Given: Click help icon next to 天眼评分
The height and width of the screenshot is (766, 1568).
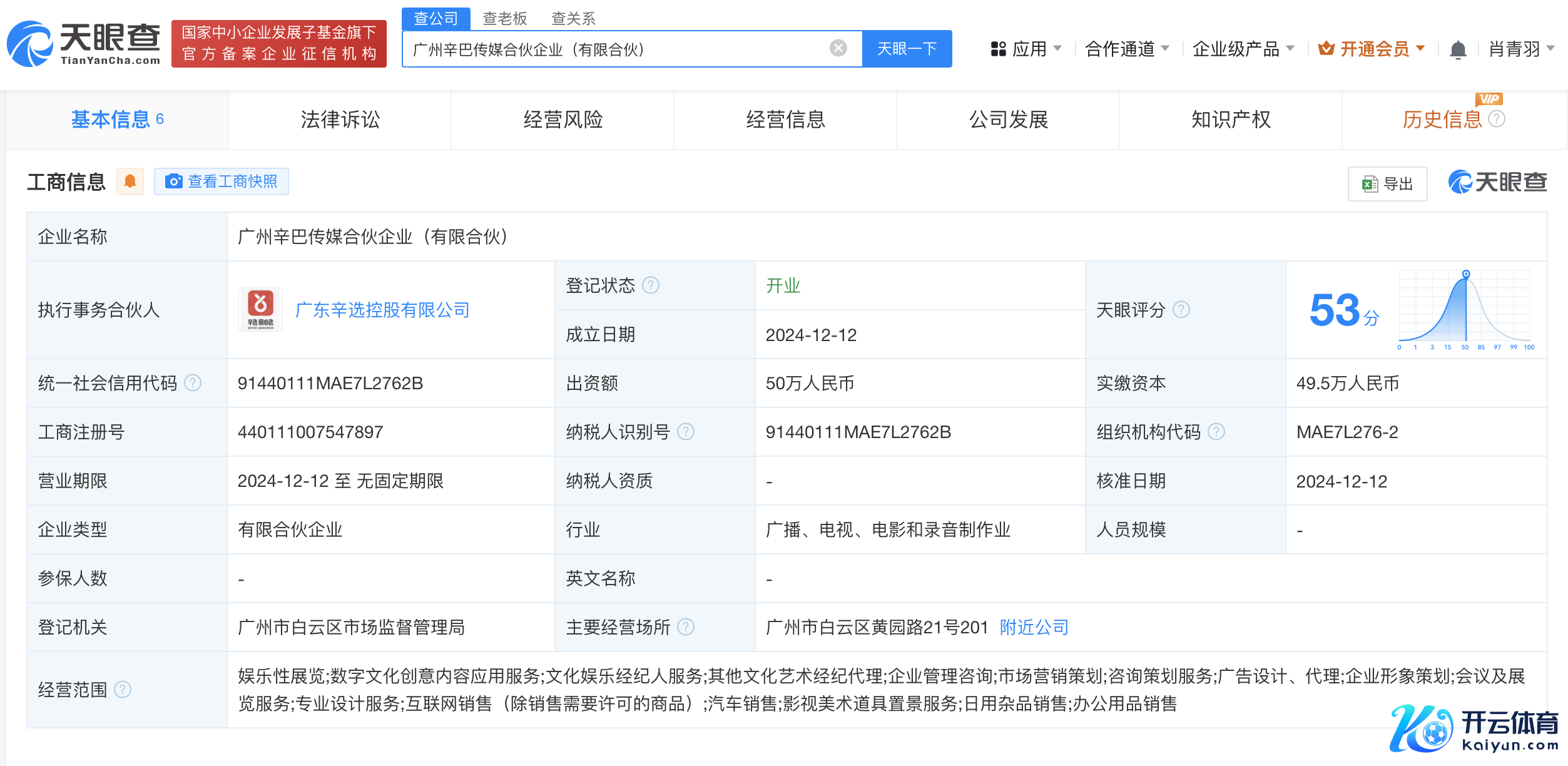Looking at the screenshot, I should [x=1181, y=310].
